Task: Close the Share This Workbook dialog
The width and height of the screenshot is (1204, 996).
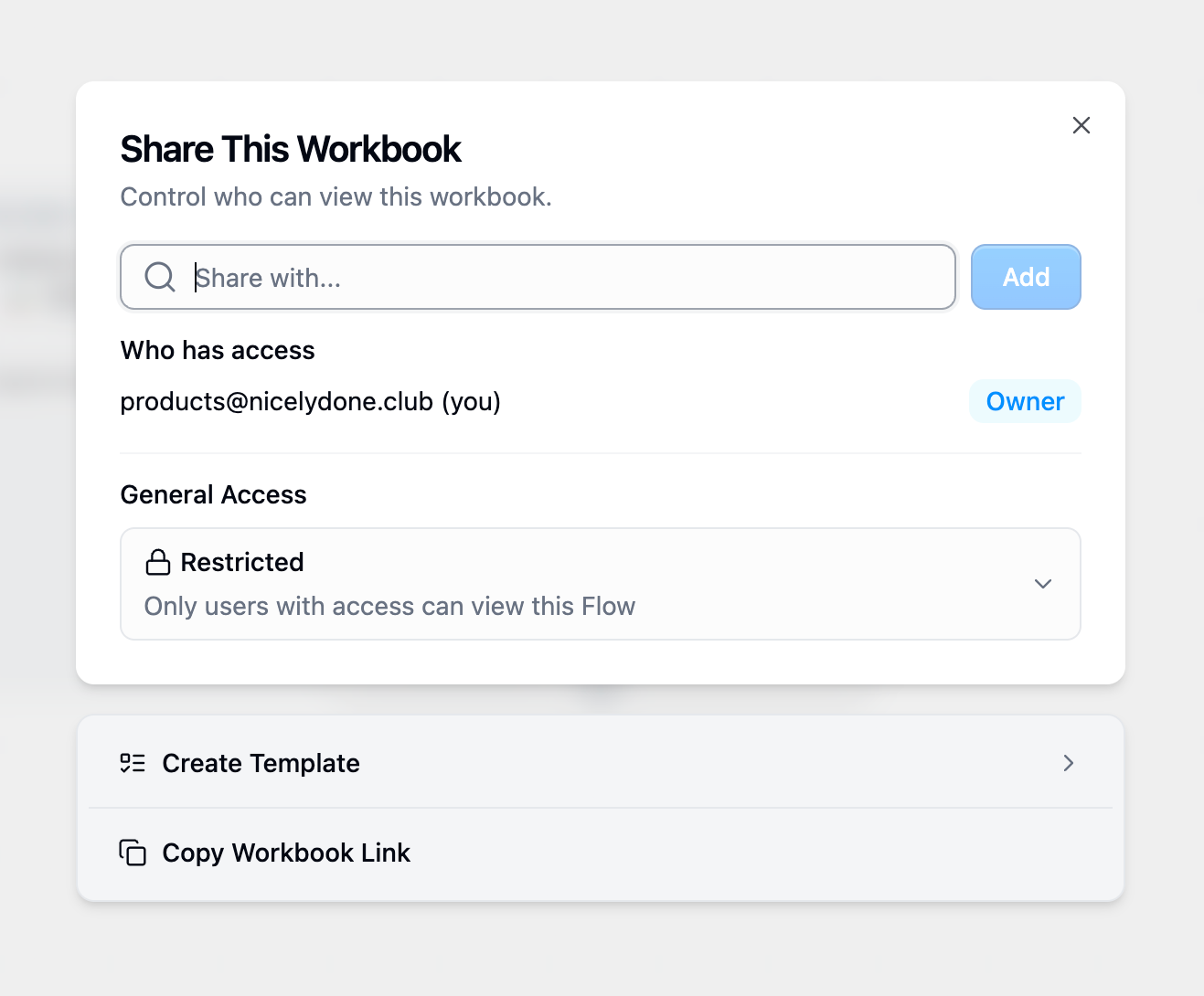Action: click(1081, 126)
